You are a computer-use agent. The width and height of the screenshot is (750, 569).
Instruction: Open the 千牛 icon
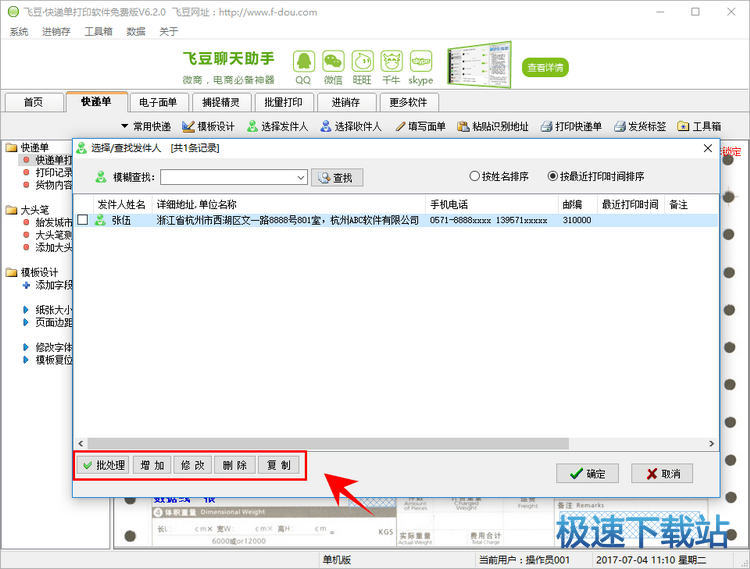[391, 62]
